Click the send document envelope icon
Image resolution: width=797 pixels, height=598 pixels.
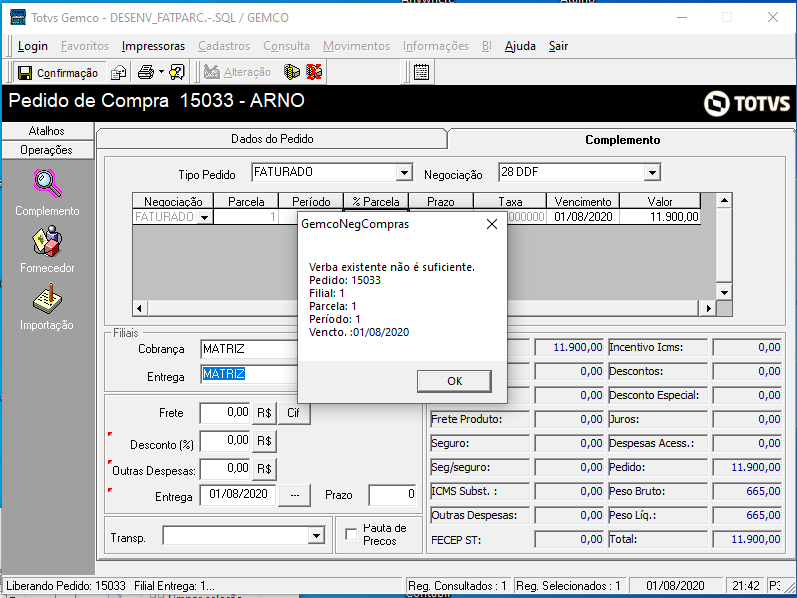118,73
